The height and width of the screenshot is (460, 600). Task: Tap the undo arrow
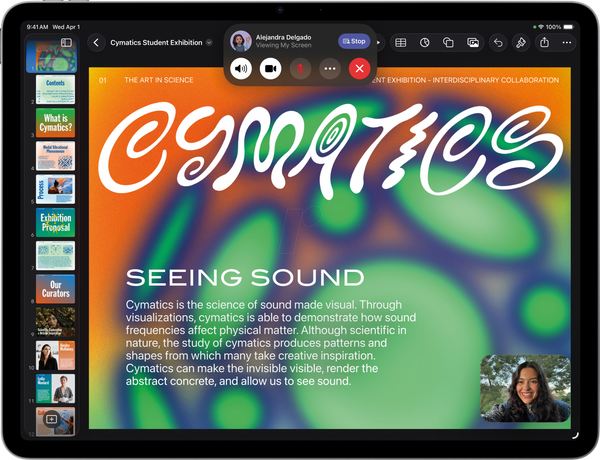498,42
